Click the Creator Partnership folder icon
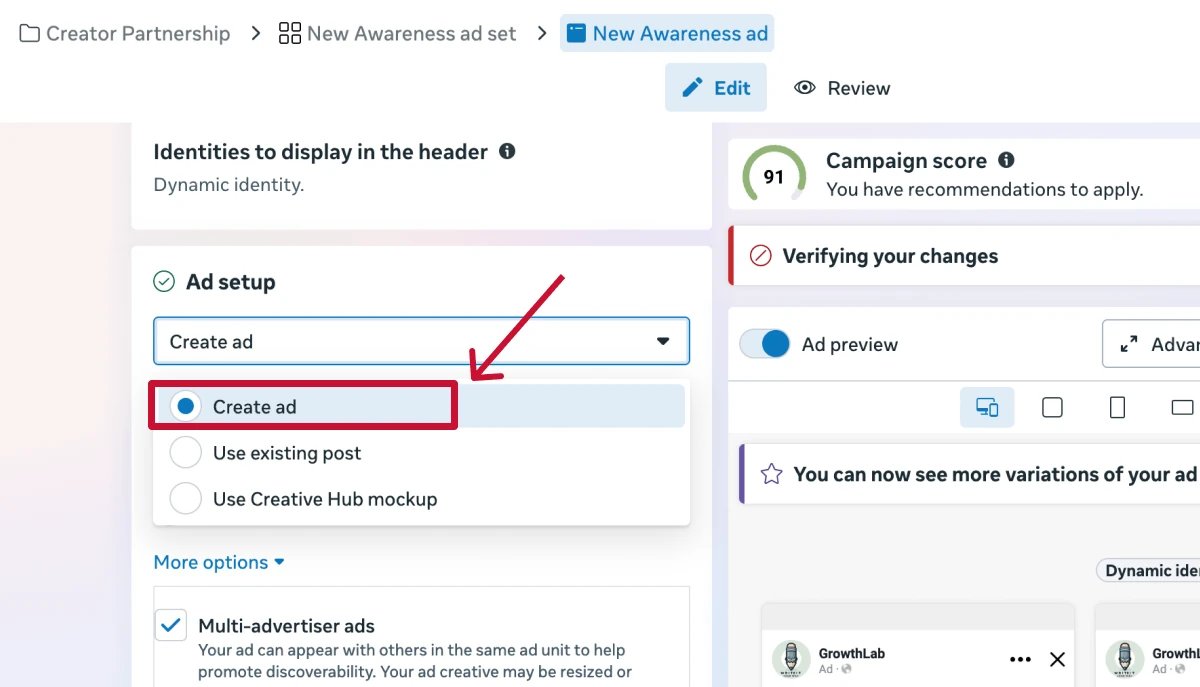This screenshot has height=687, width=1200. pyautogui.click(x=30, y=33)
